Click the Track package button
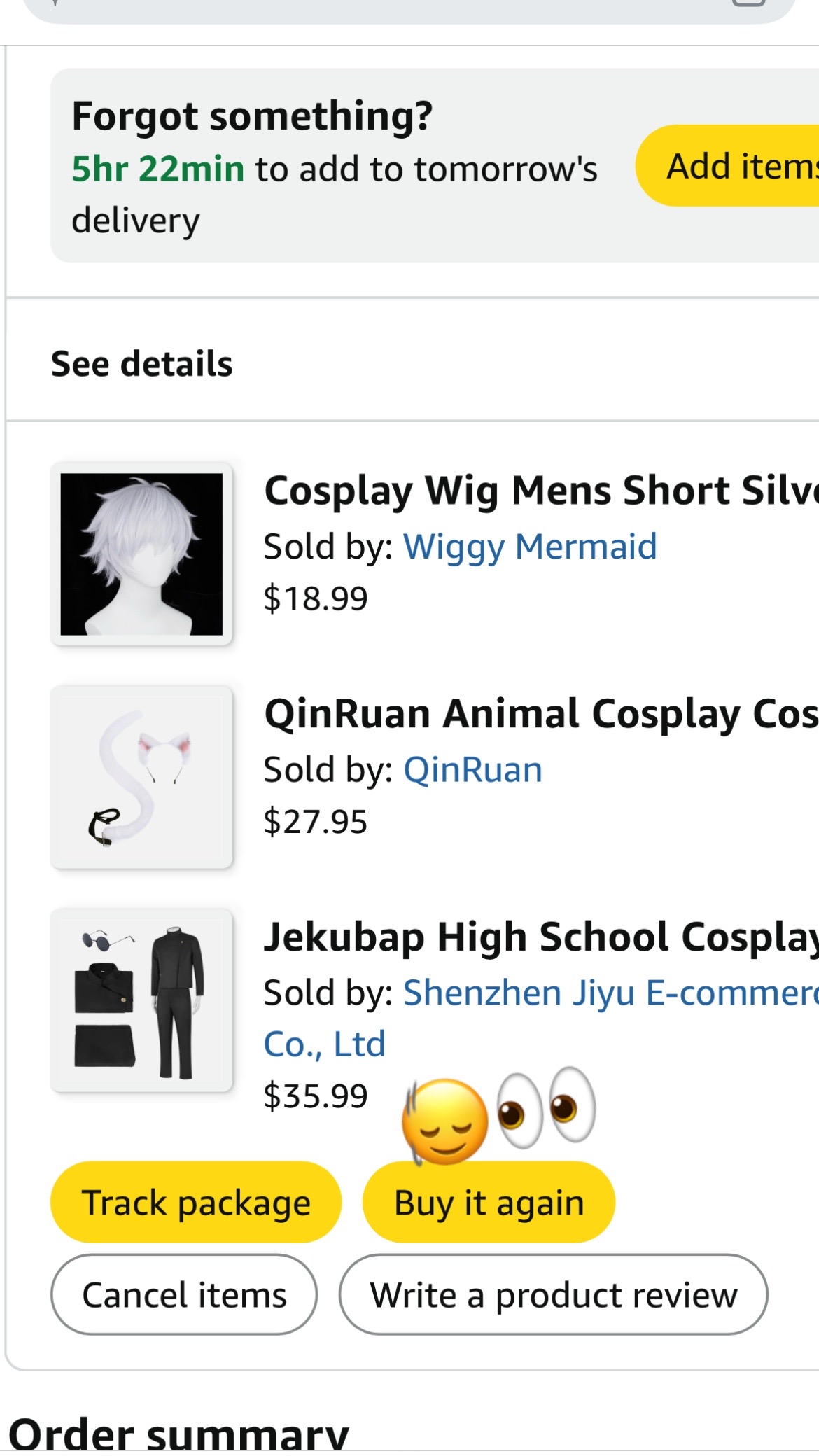Screen dimensions: 819x1456 click(196, 1203)
